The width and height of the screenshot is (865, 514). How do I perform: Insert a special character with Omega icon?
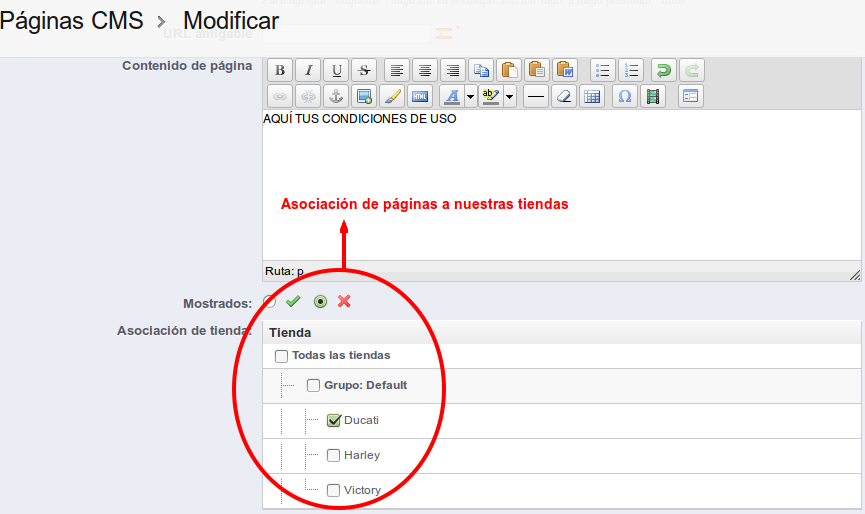coord(625,97)
